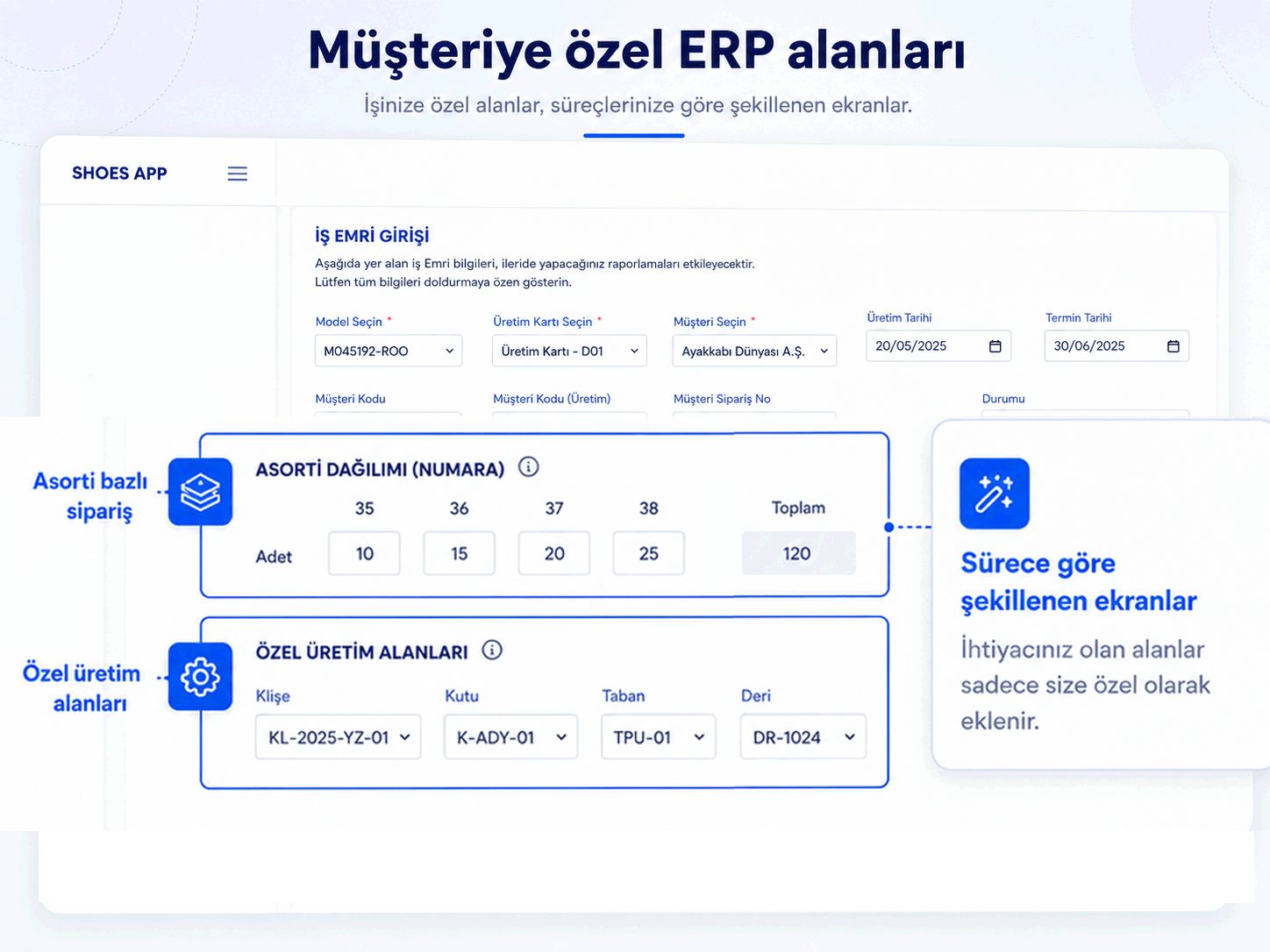Click the İŞ EMRİ GİRİŞİ heading
Screen dimensions: 1270x952
[x=372, y=236]
